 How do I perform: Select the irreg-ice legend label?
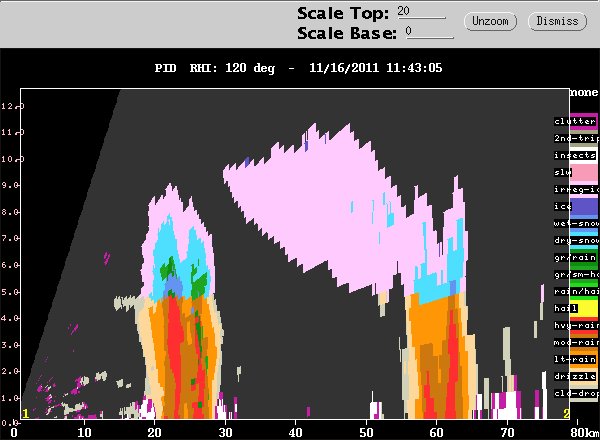click(x=576, y=189)
